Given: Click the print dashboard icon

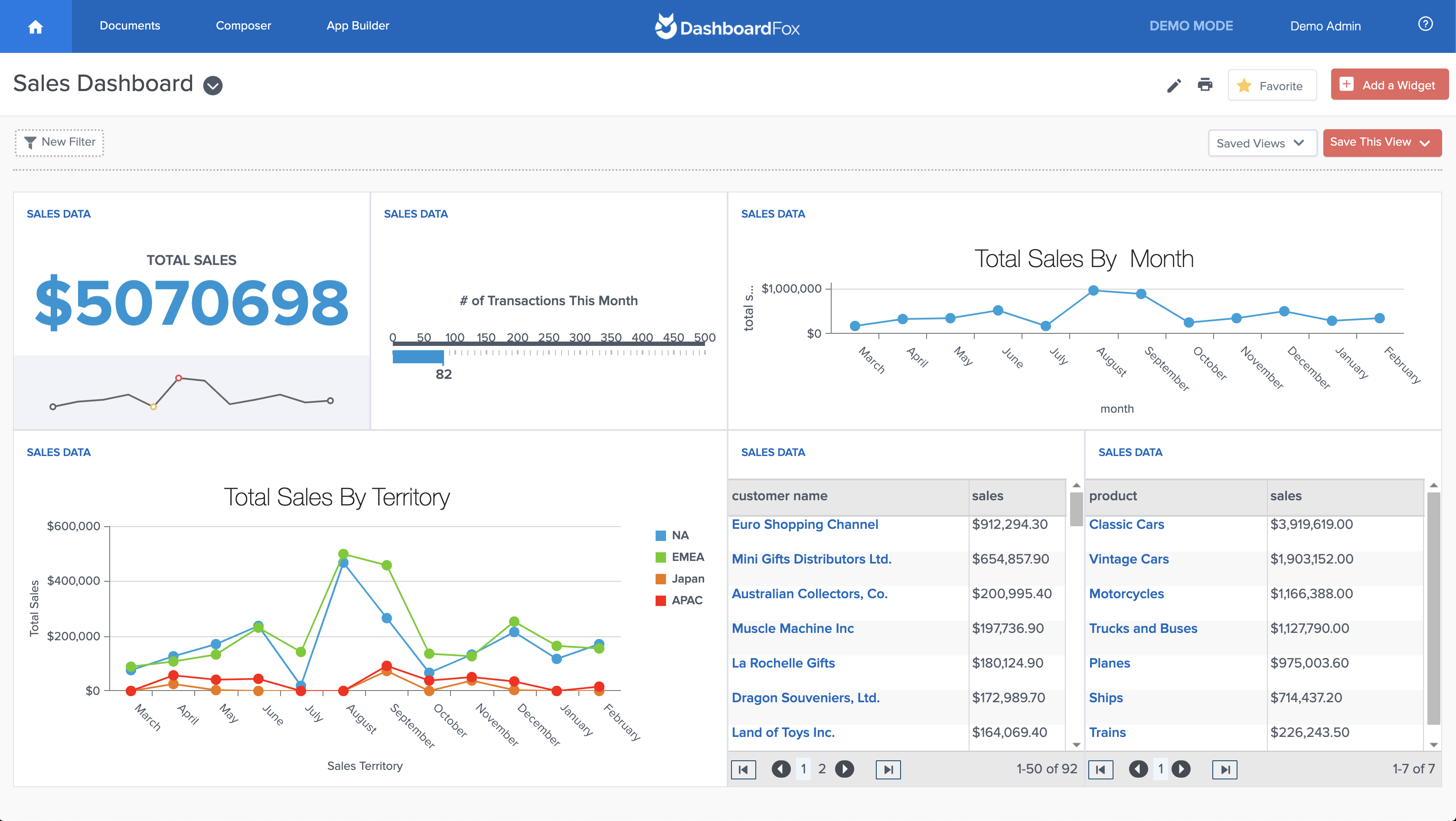Looking at the screenshot, I should pos(1205,85).
